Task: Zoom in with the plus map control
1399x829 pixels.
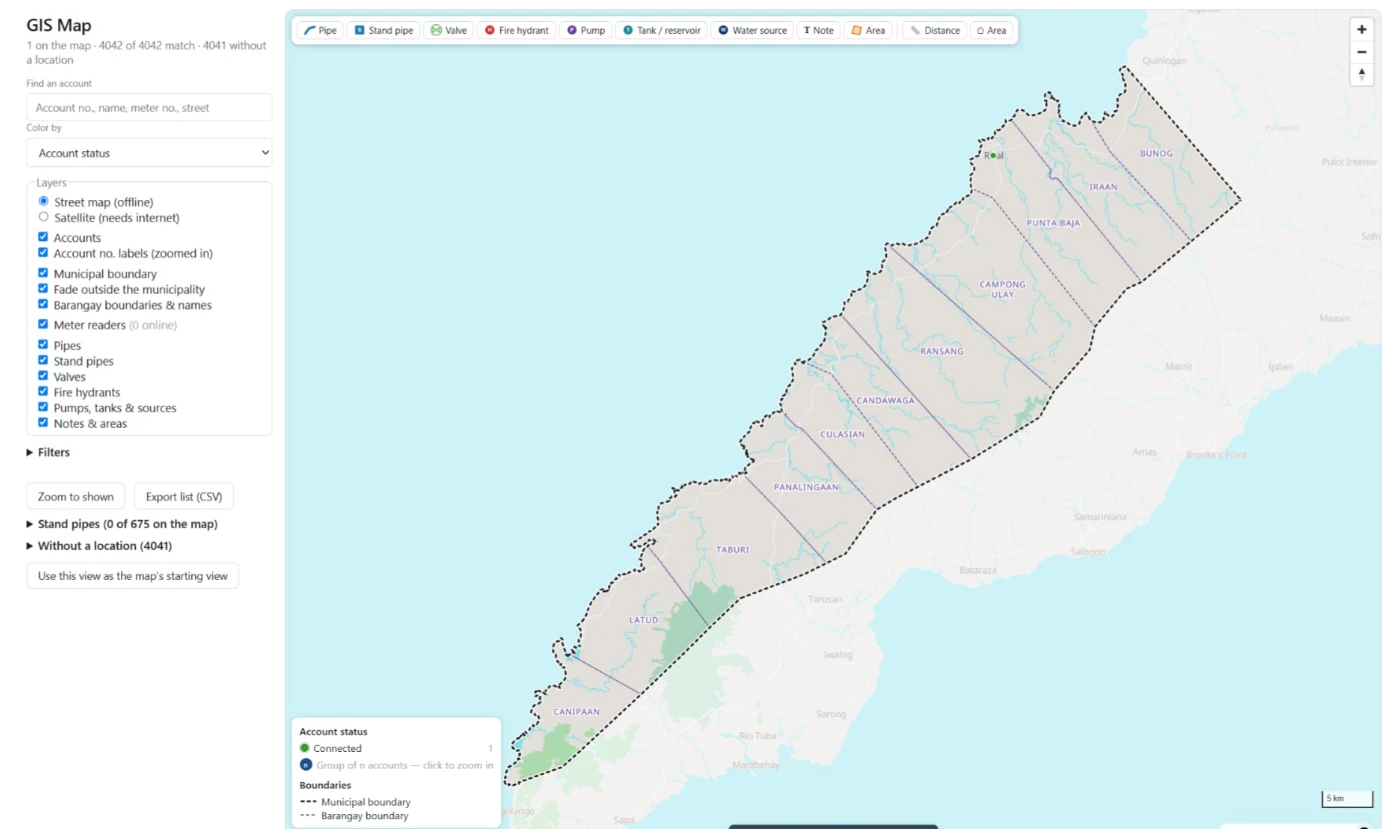Action: coord(1361,29)
